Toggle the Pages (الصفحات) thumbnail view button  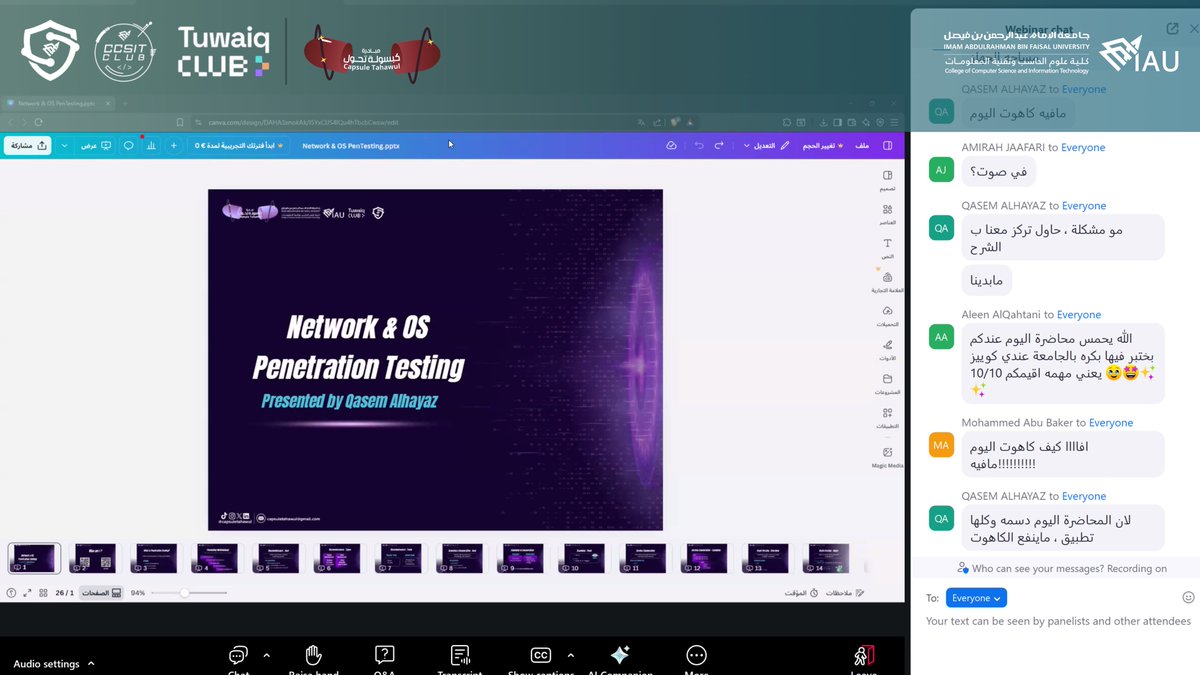pos(101,593)
